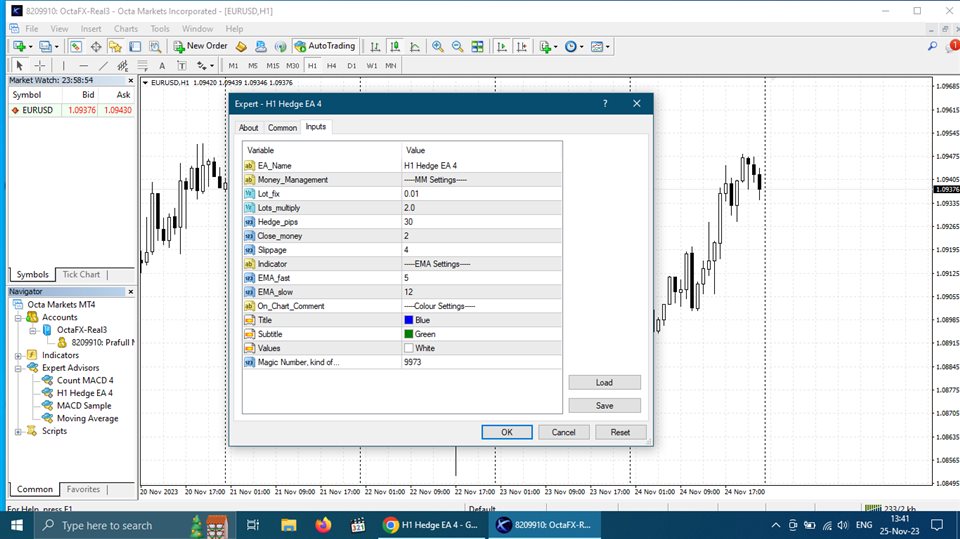This screenshot has height=539, width=960.
Task: Select the Crosshair tool
Action: (39, 65)
